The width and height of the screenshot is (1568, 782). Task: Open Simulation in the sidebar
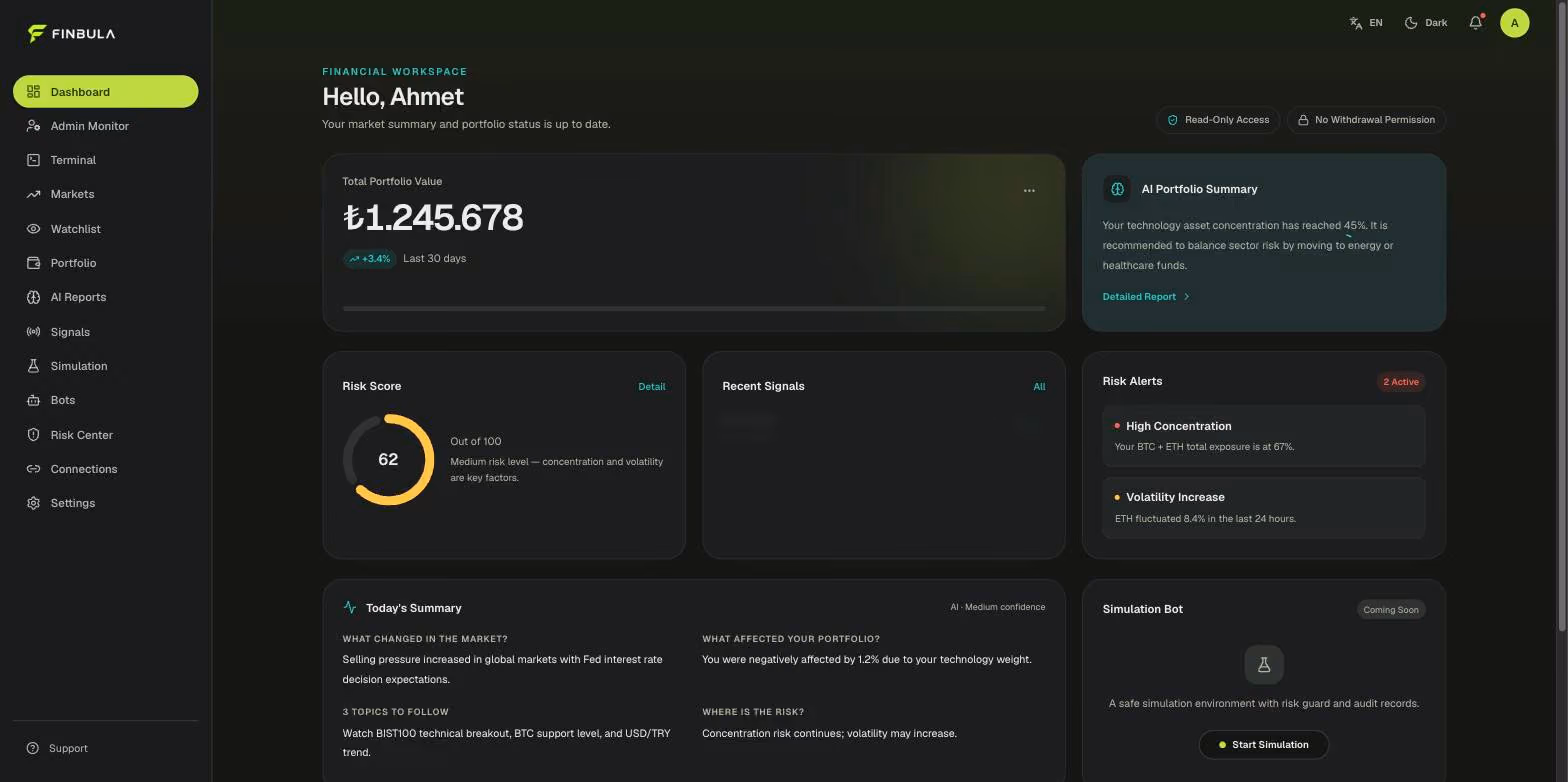[x=105, y=366]
